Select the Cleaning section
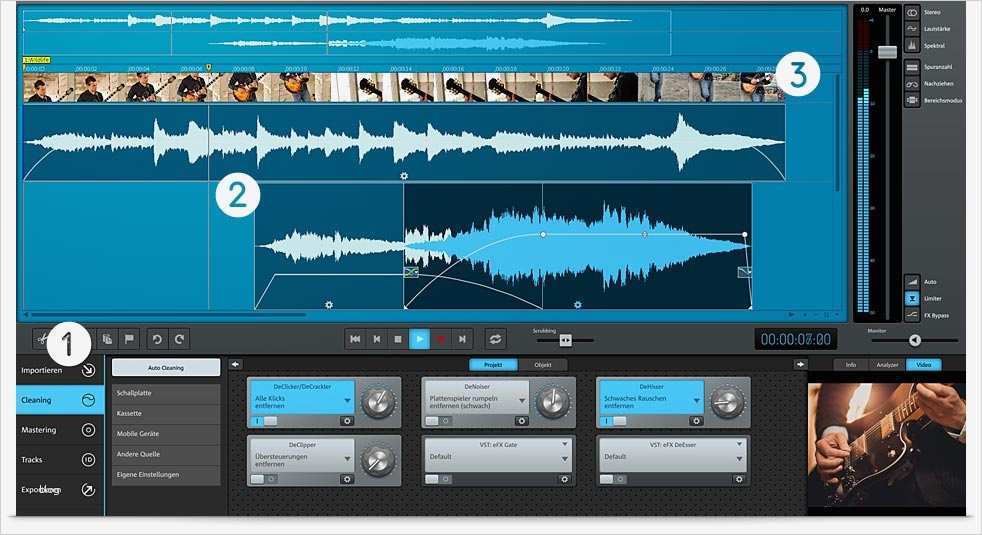This screenshot has height=535, width=982. (x=60, y=400)
